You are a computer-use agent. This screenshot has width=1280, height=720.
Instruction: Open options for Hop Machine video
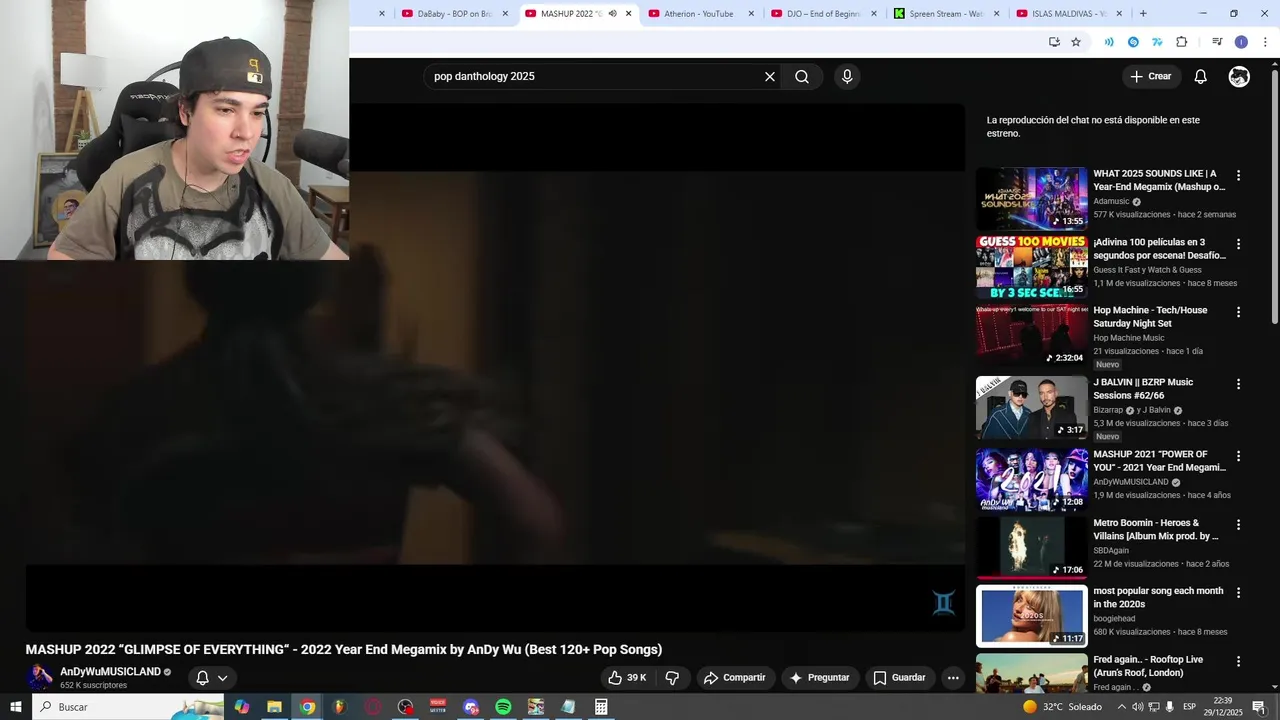tap(1238, 312)
